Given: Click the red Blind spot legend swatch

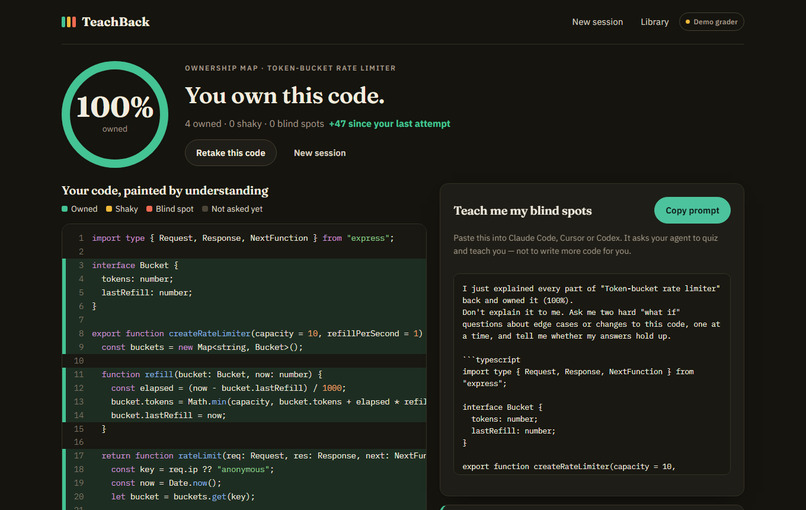Looking at the screenshot, I should point(149,209).
